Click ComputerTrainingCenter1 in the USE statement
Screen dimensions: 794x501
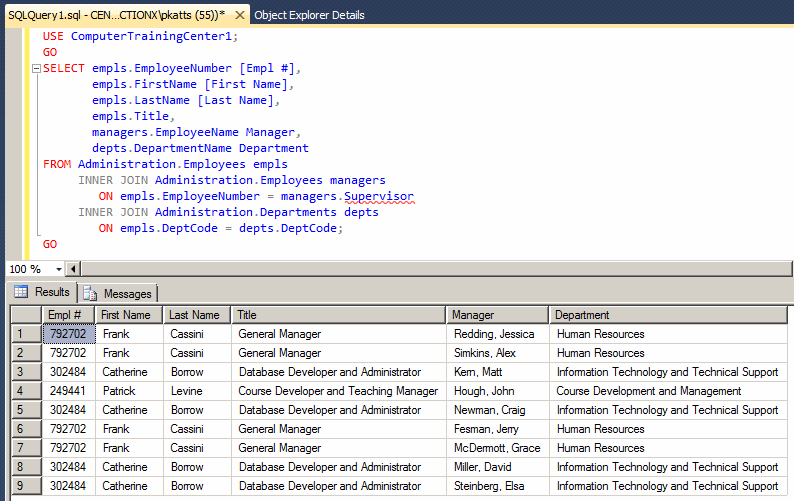[151, 36]
